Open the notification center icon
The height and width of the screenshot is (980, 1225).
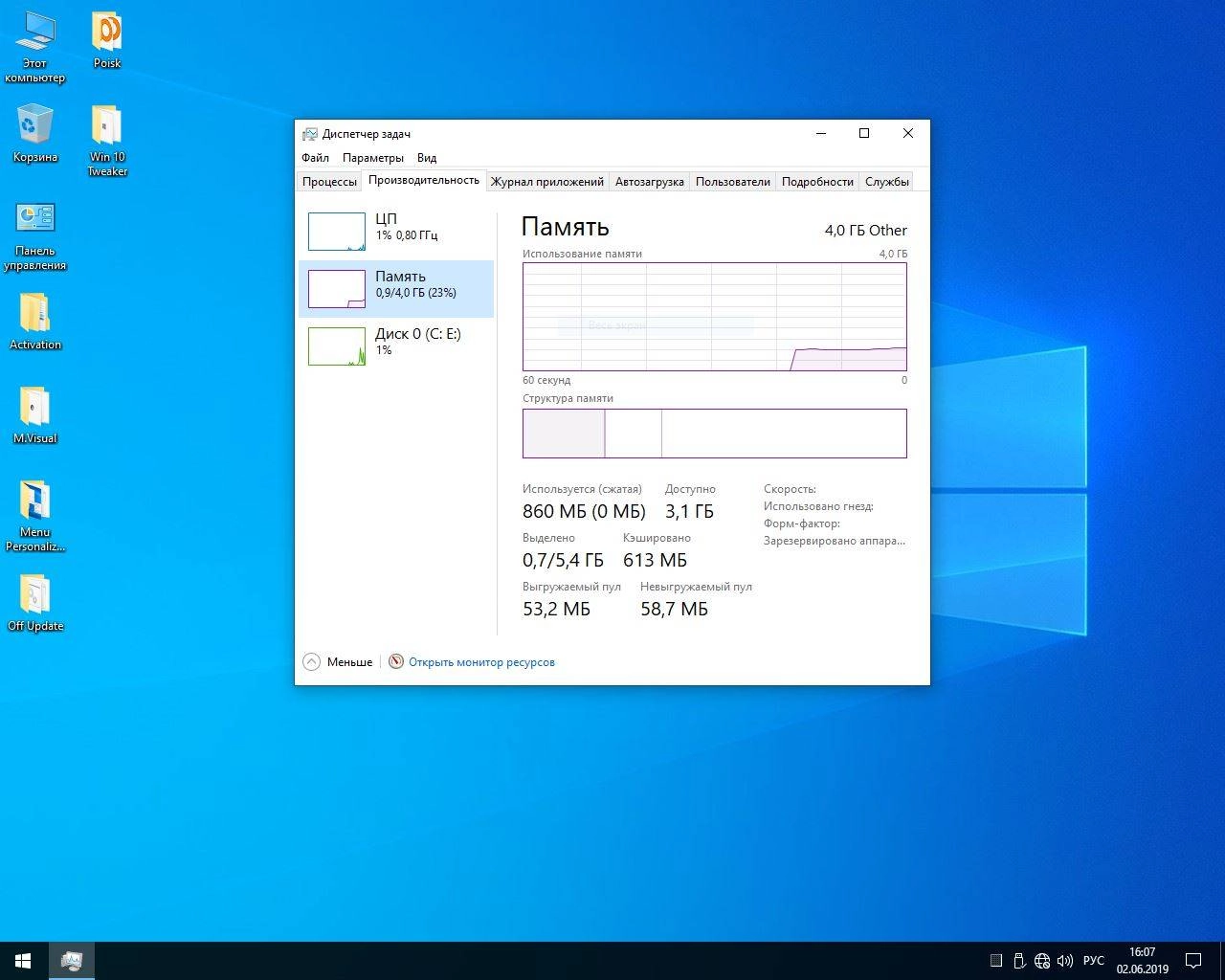click(x=1193, y=961)
